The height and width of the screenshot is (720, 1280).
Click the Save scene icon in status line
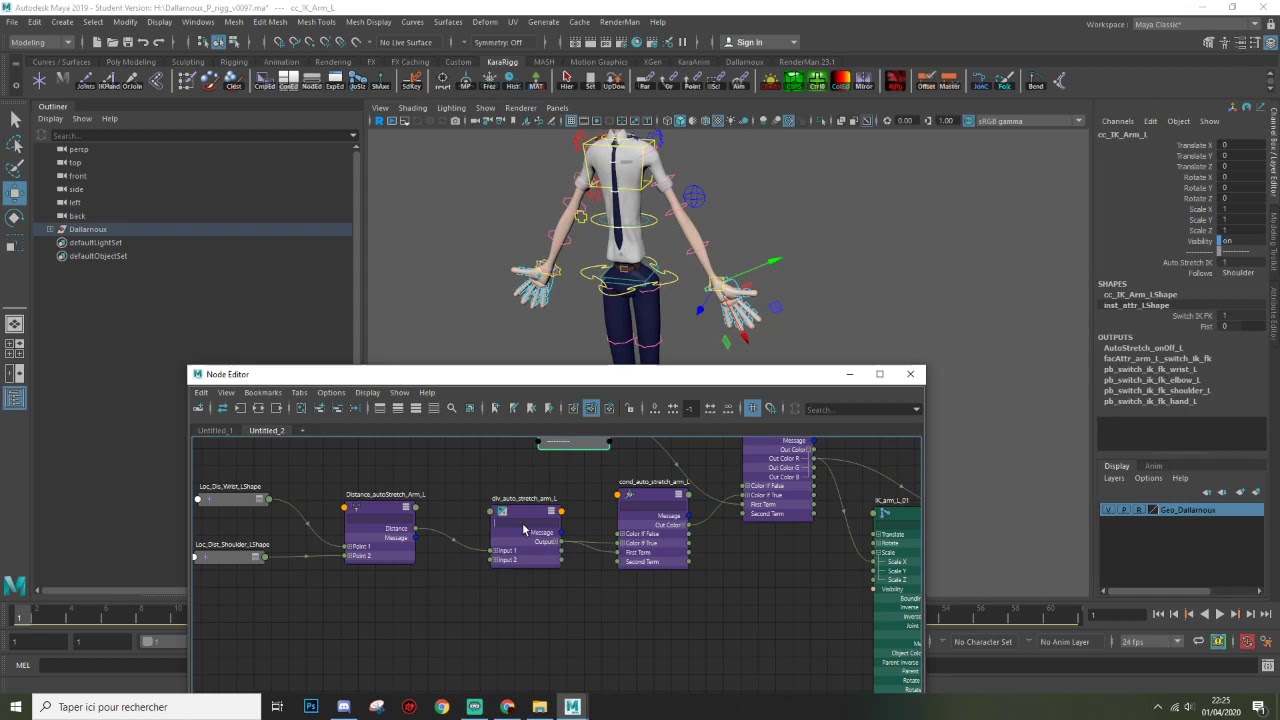click(x=127, y=42)
